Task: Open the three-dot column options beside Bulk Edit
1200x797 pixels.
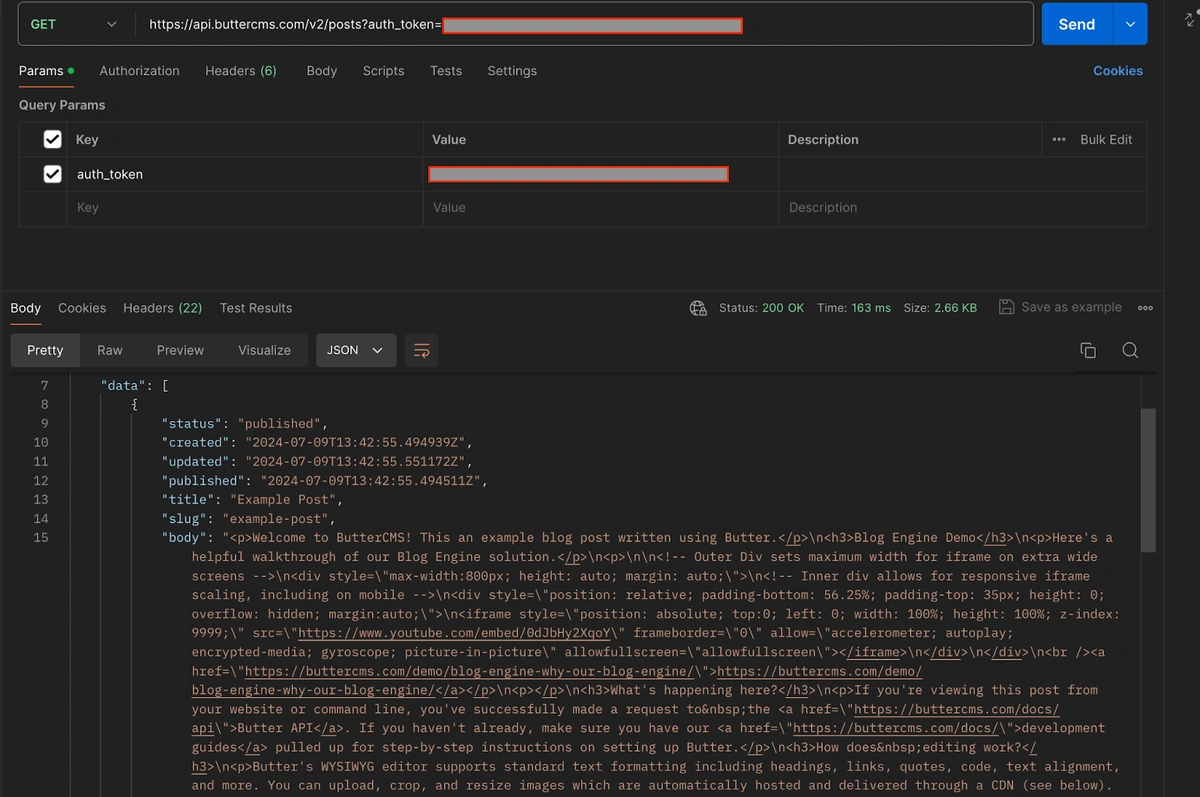Action: click(1059, 140)
